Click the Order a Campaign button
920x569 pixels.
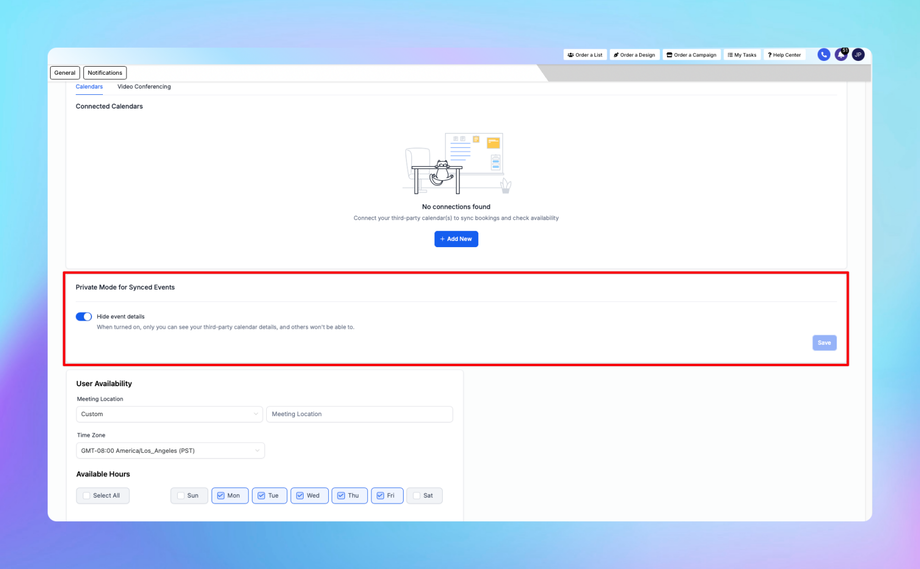[692, 55]
